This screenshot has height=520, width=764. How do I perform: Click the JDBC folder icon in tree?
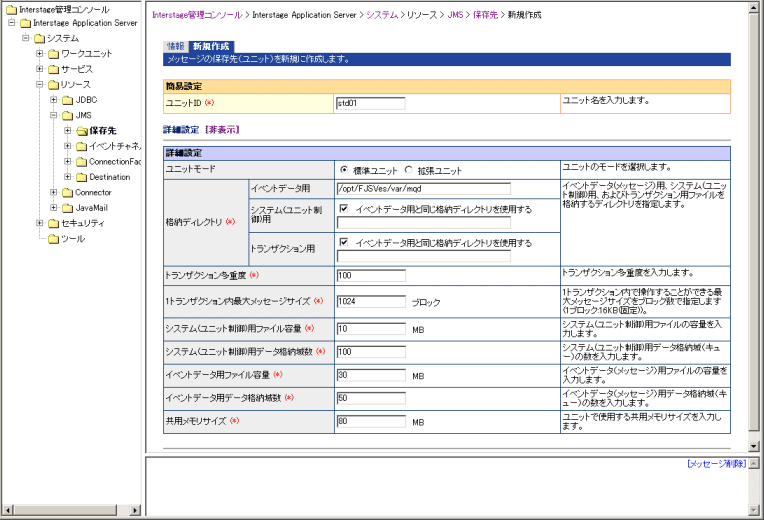pyautogui.click(x=66, y=100)
